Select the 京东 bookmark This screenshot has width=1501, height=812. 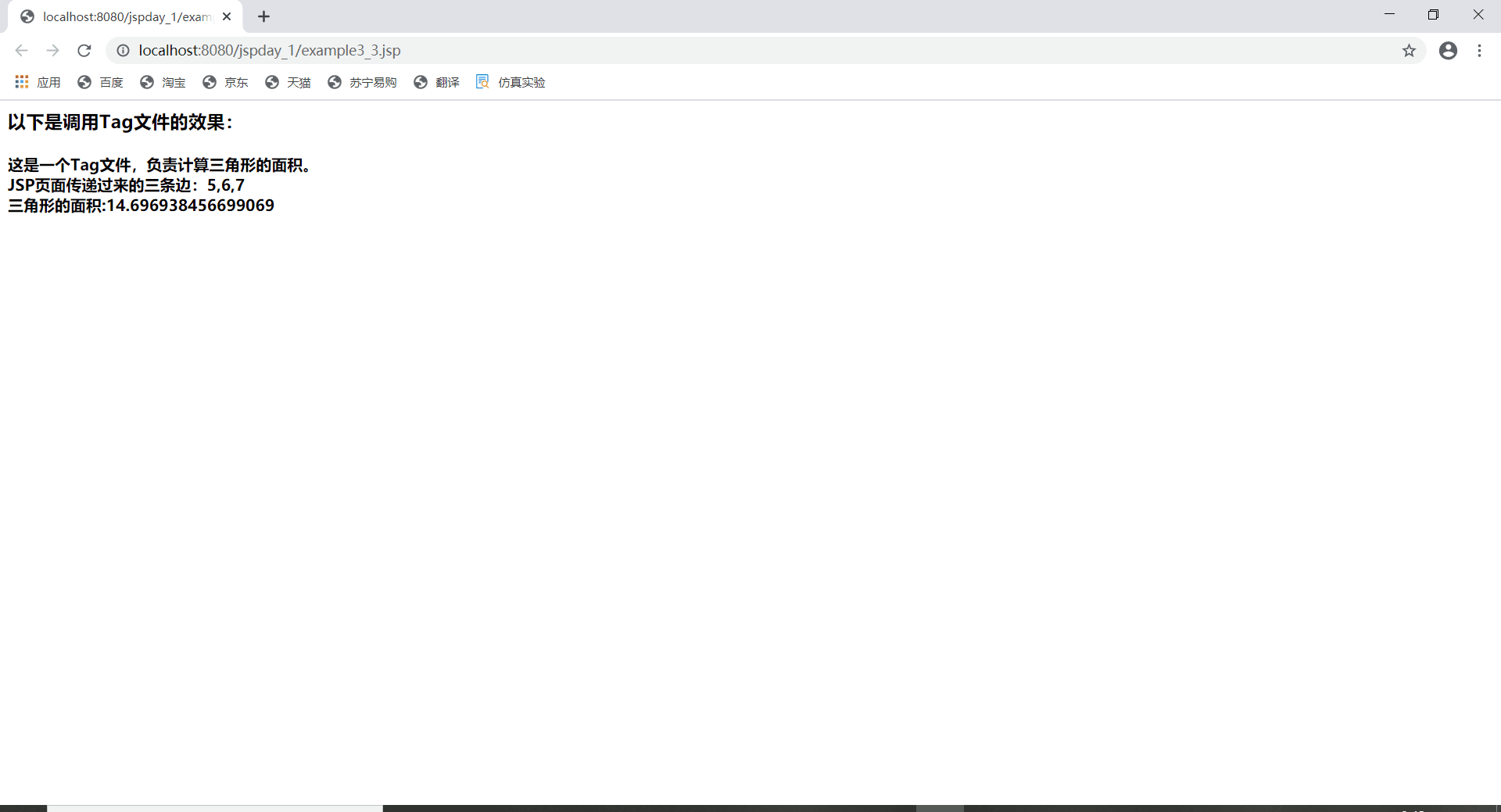pyautogui.click(x=236, y=82)
